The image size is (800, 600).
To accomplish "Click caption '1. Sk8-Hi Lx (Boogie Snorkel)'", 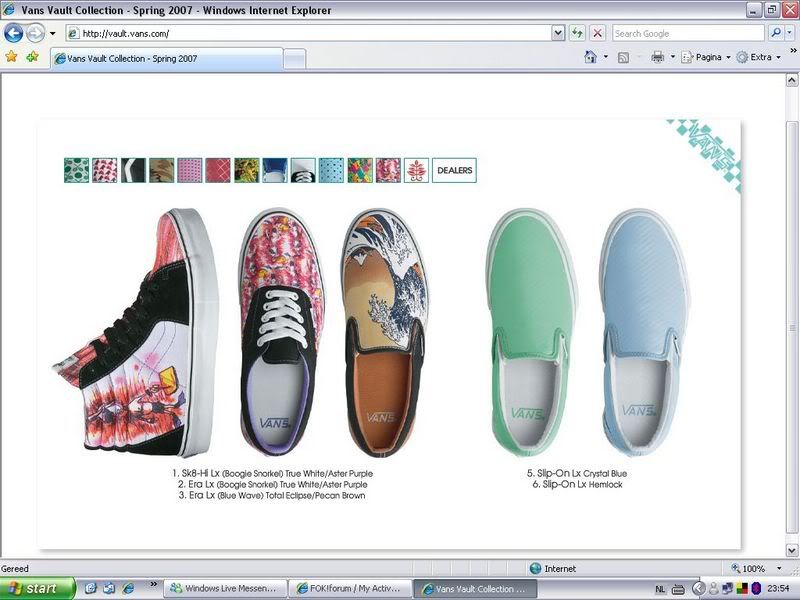I will pyautogui.click(x=228, y=473).
